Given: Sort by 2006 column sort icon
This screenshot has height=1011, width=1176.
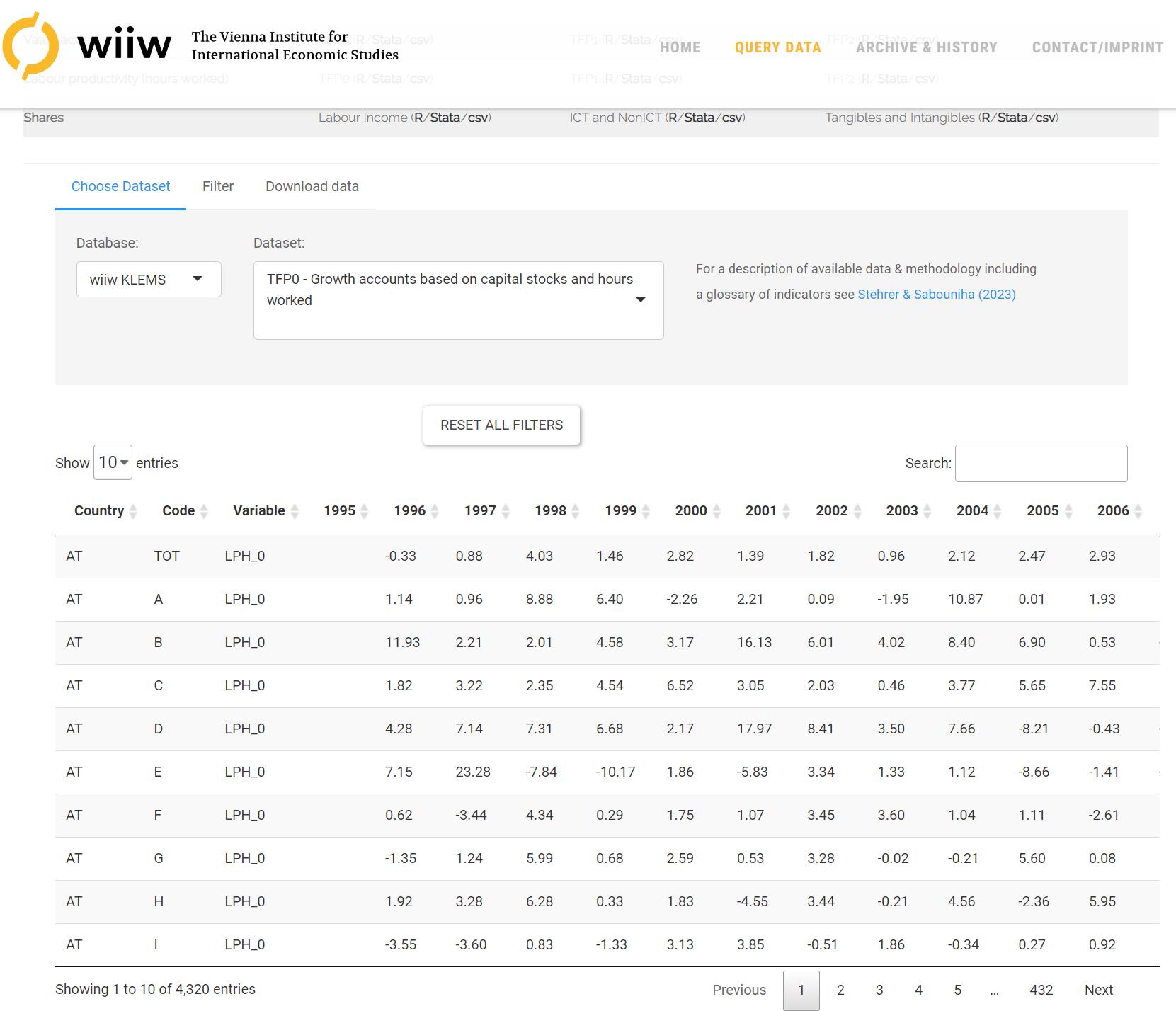Looking at the screenshot, I should click(x=1138, y=511).
